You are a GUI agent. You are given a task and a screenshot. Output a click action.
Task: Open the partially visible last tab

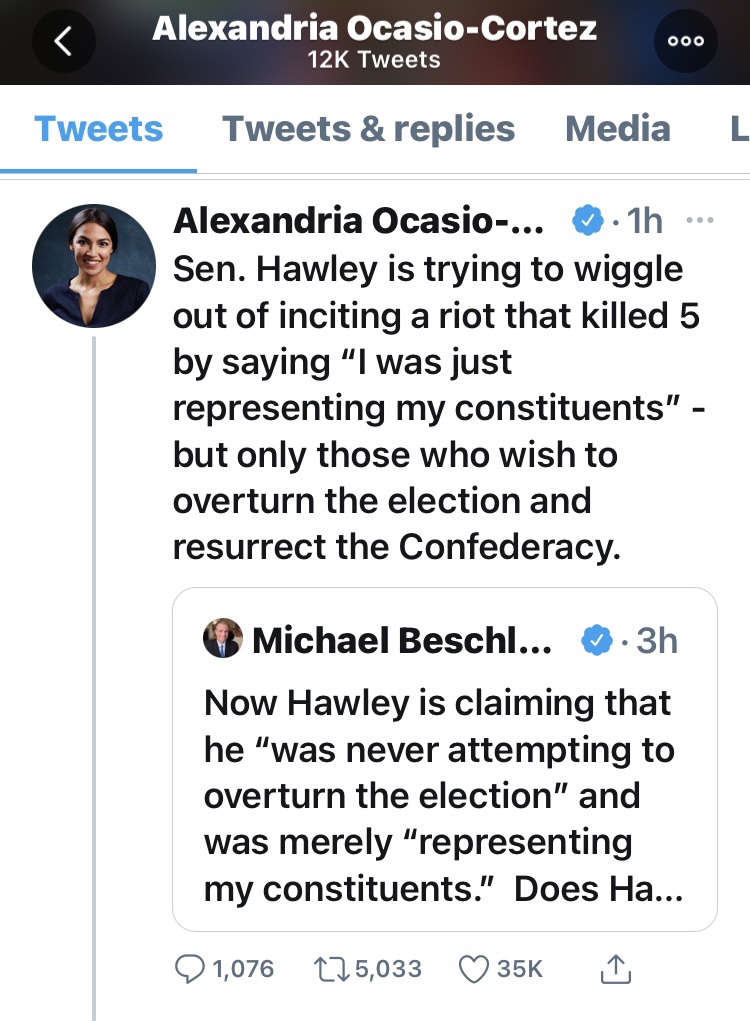738,129
